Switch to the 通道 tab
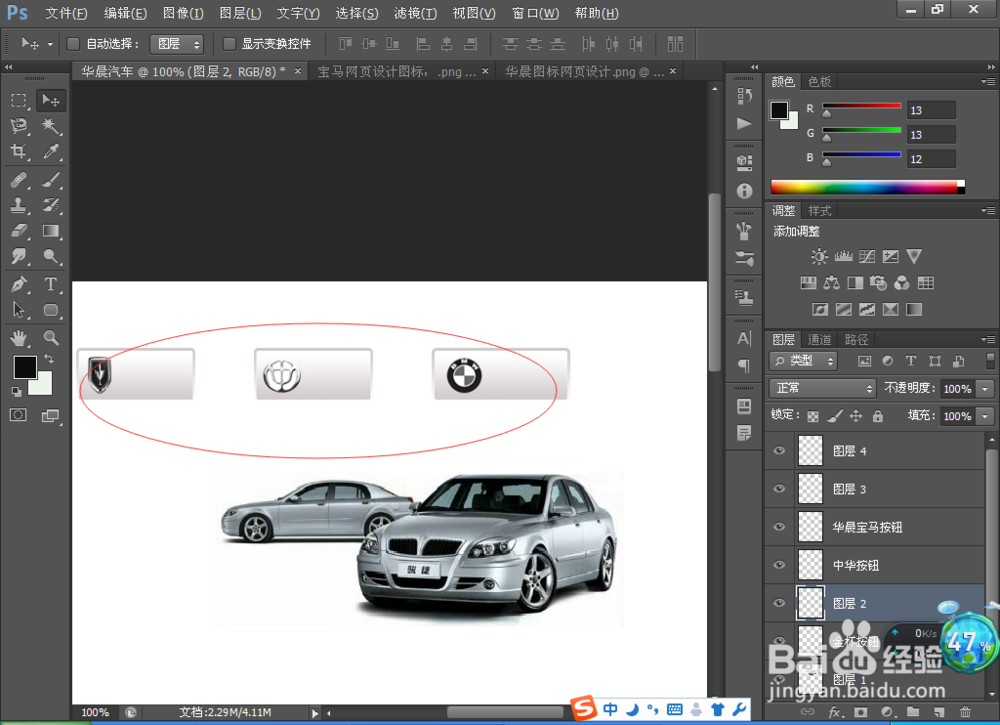 819,340
